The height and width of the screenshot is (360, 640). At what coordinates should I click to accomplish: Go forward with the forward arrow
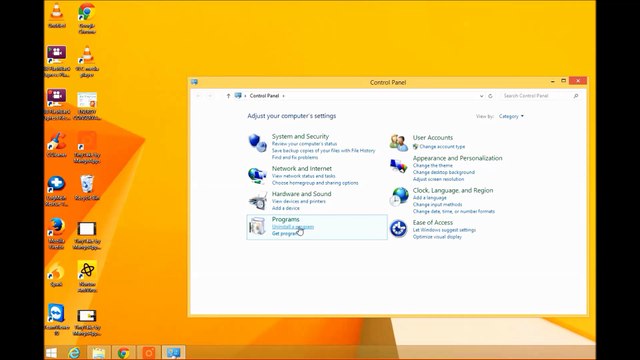click(210, 96)
